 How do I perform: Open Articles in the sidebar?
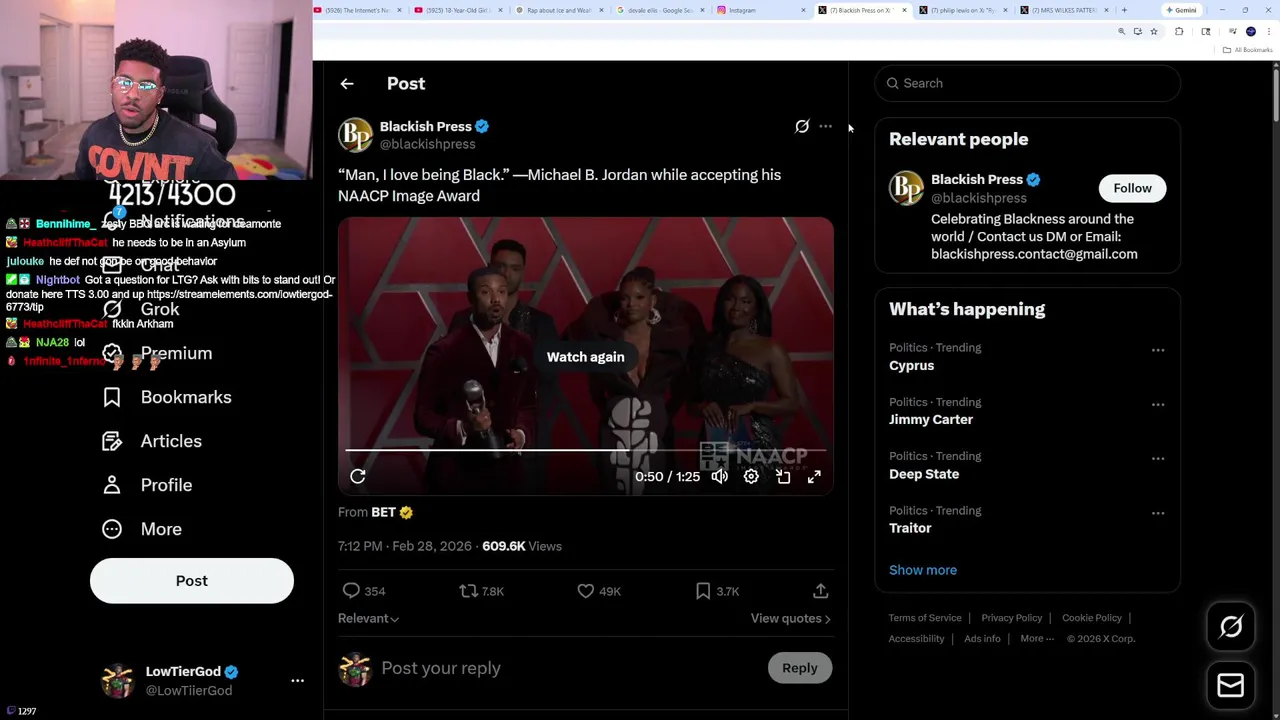(152, 441)
